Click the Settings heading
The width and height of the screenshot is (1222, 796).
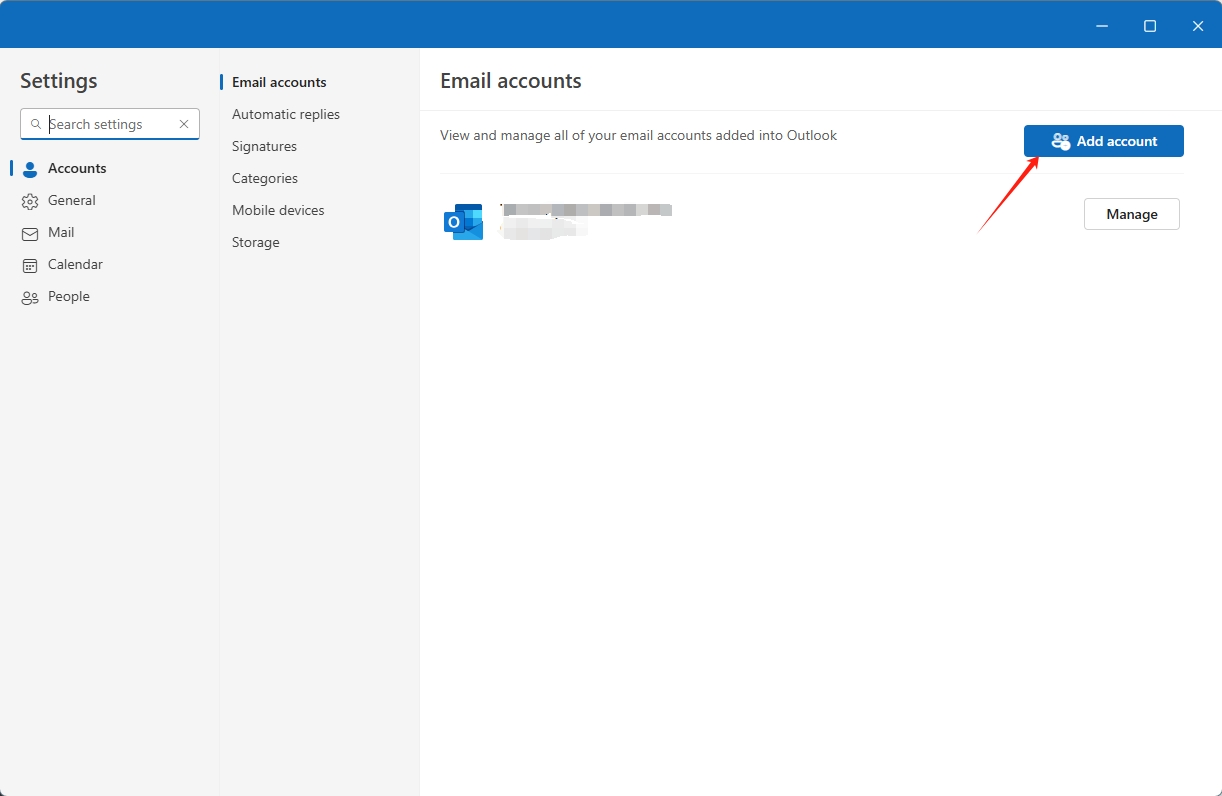[58, 81]
